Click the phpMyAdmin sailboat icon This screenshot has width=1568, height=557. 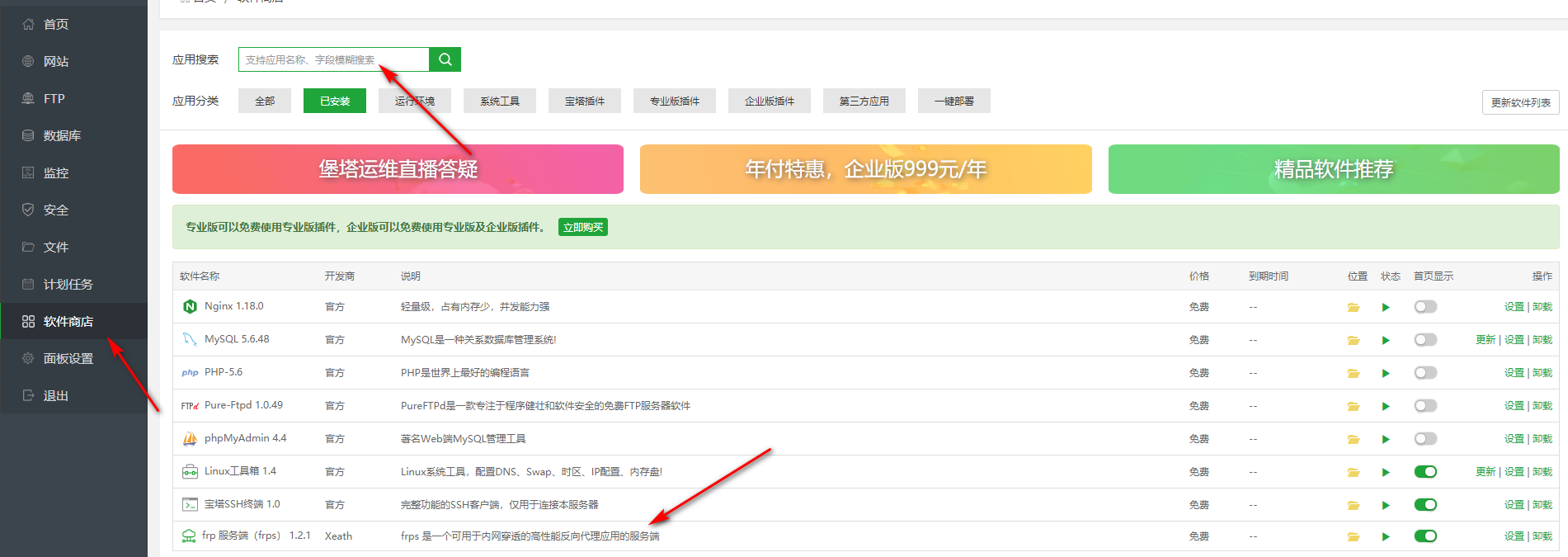click(190, 438)
